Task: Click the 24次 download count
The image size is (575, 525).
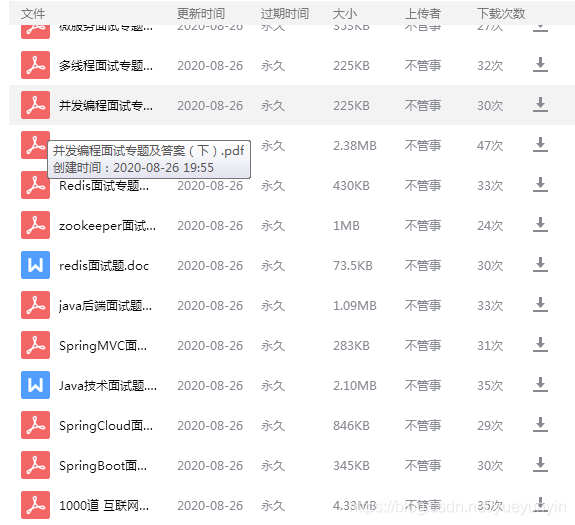Action: point(490,225)
